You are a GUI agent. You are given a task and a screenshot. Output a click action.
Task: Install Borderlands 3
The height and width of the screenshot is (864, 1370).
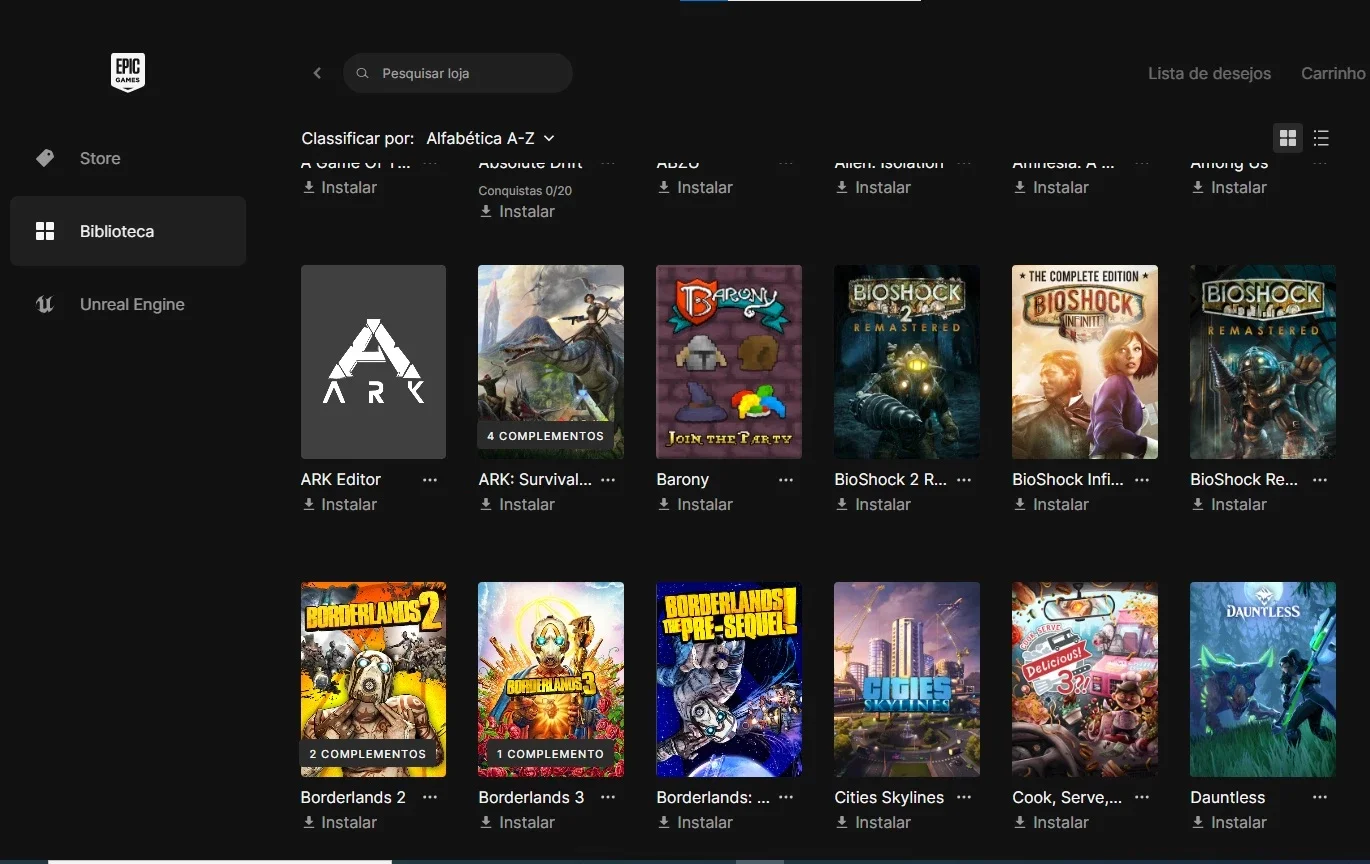pyautogui.click(x=517, y=822)
